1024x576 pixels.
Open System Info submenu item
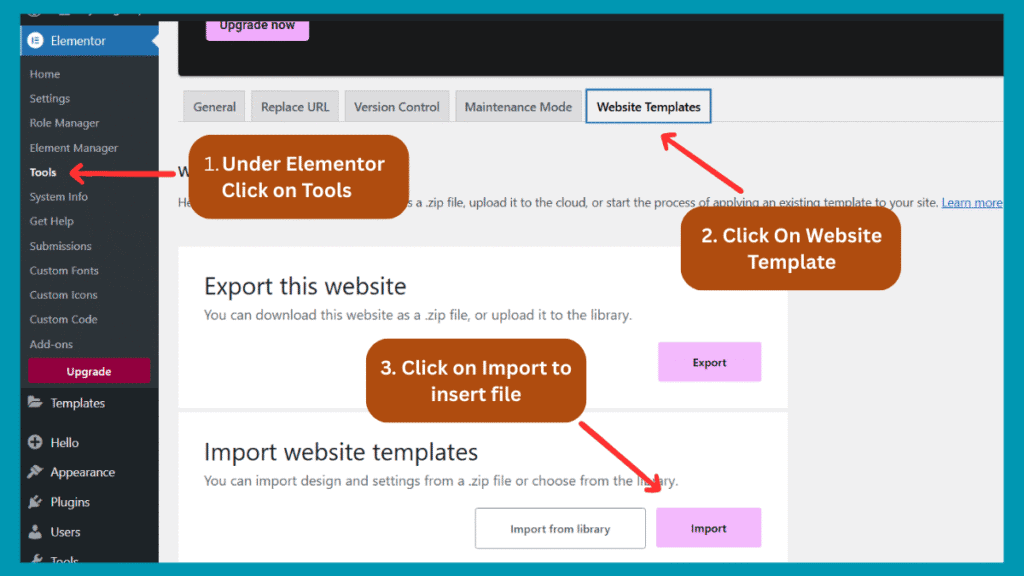tap(58, 197)
